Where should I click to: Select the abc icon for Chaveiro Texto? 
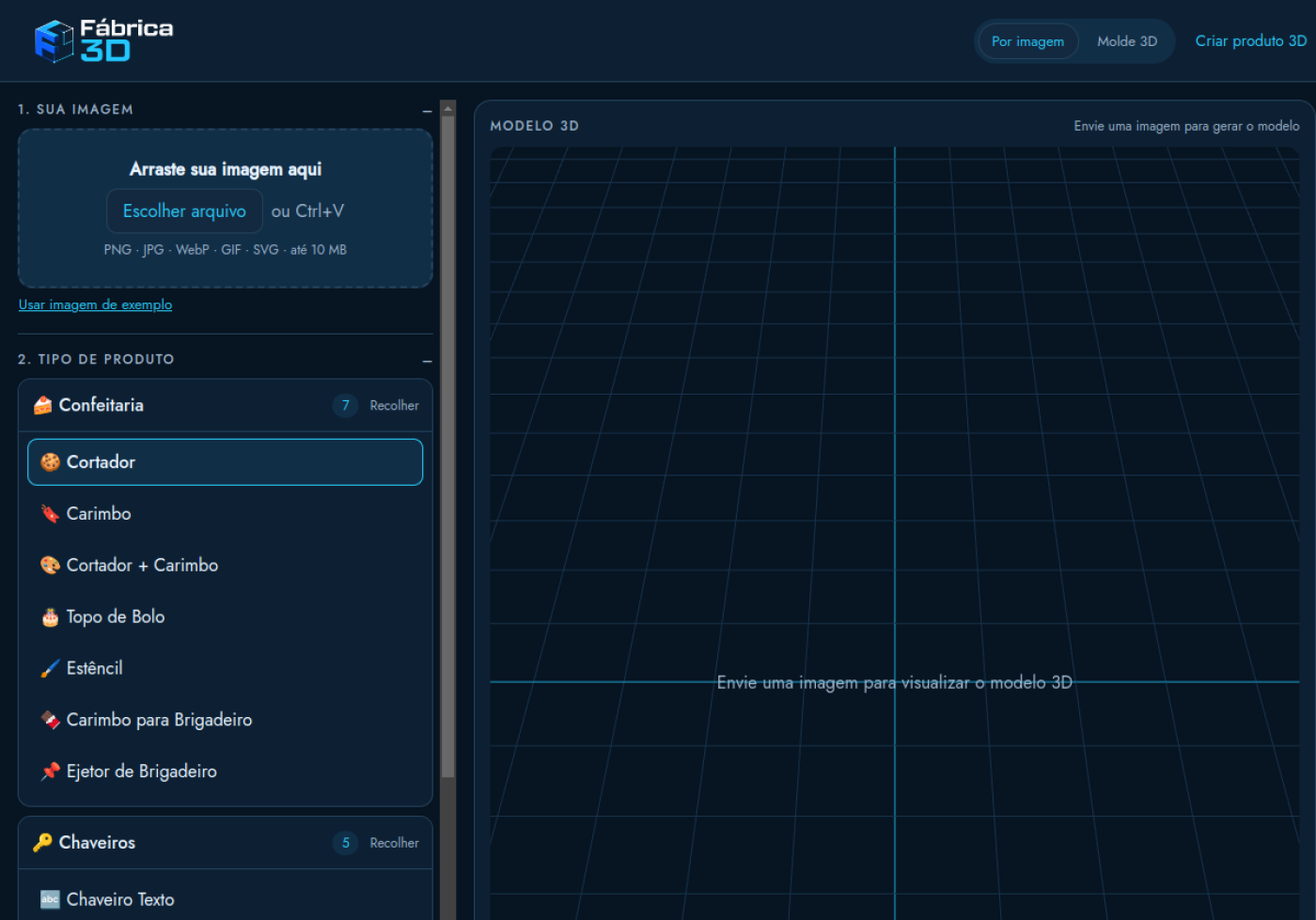[x=51, y=899]
